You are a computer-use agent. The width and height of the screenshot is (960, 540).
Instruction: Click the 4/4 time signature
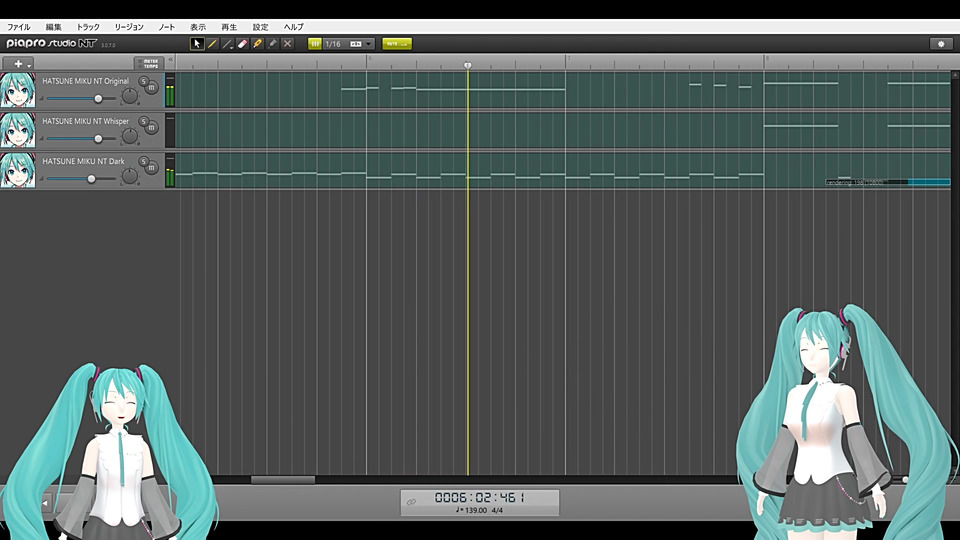tap(497, 510)
